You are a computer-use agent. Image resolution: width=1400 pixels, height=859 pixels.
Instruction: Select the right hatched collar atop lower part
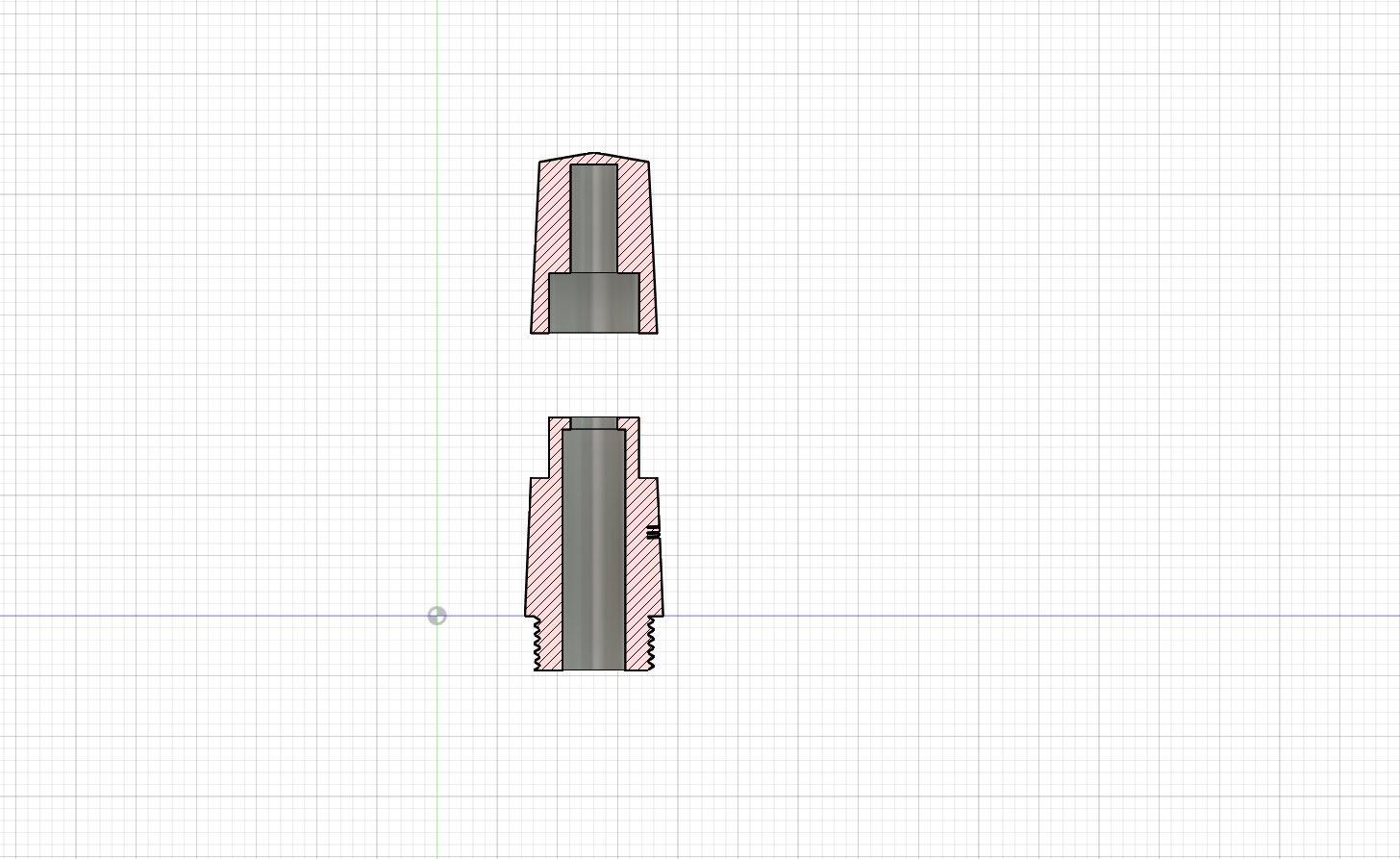[x=632, y=447]
